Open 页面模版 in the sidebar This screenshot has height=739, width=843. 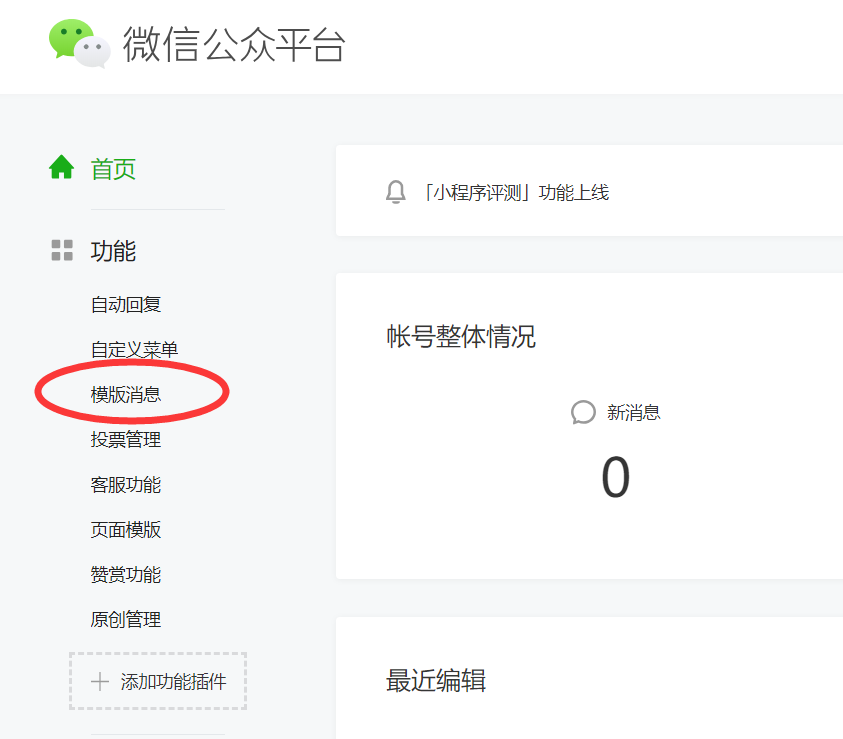[x=126, y=530]
